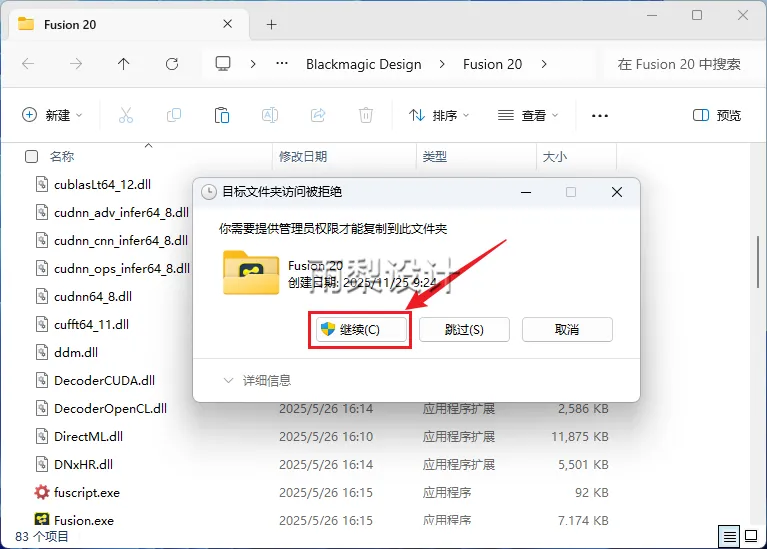Toggle the 预览 preview pane
The image size is (767, 549).
[x=717, y=115]
